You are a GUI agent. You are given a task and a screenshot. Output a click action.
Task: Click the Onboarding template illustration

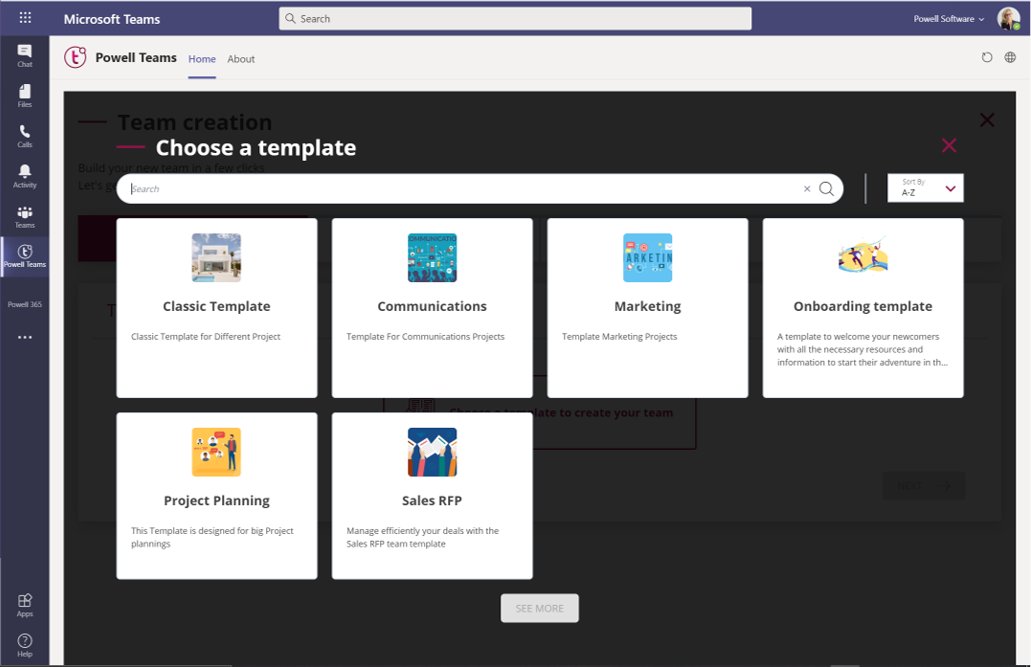(x=863, y=255)
